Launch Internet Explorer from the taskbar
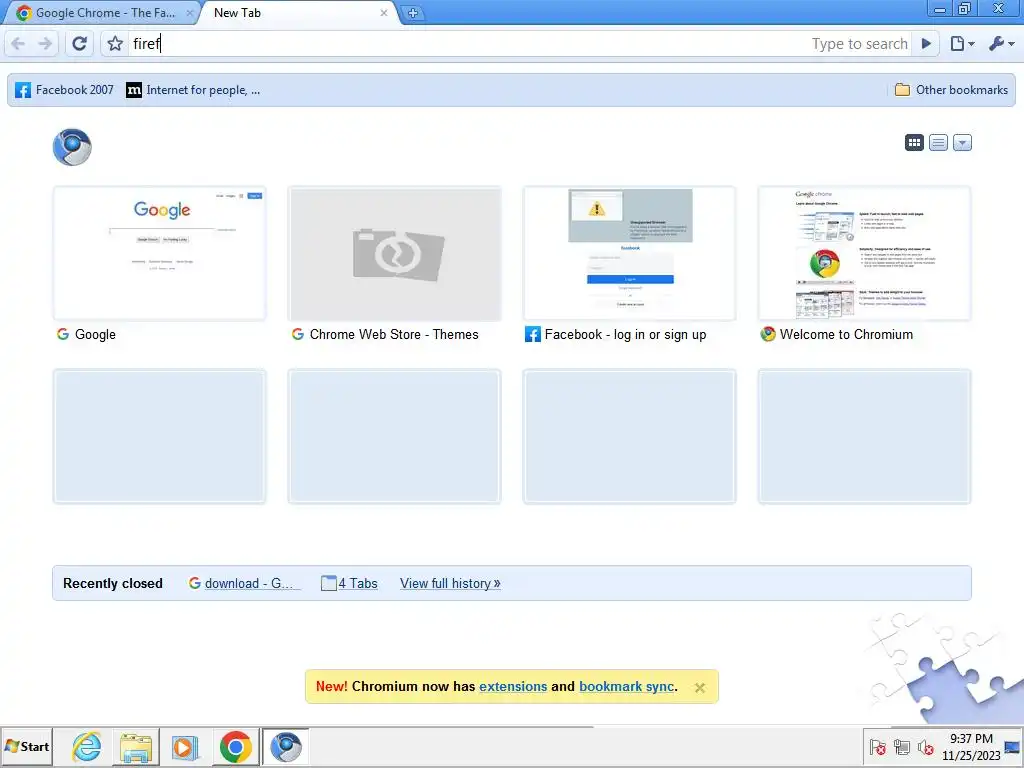This screenshot has width=1024, height=768. pos(87,746)
